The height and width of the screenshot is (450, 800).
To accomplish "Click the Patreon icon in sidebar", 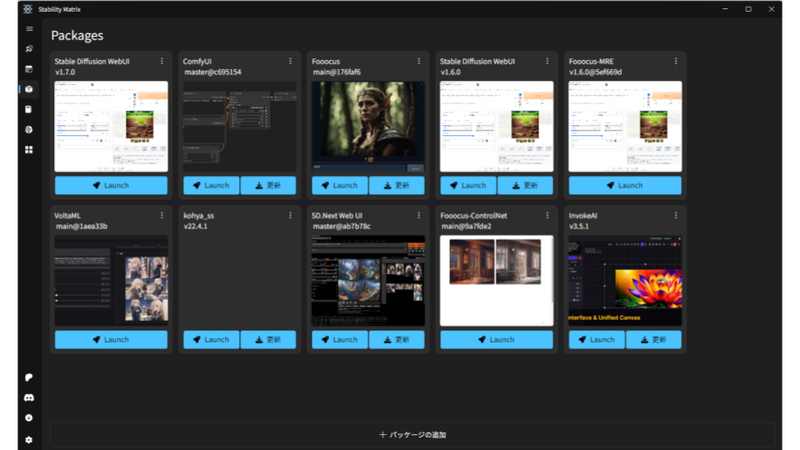I will (x=29, y=378).
